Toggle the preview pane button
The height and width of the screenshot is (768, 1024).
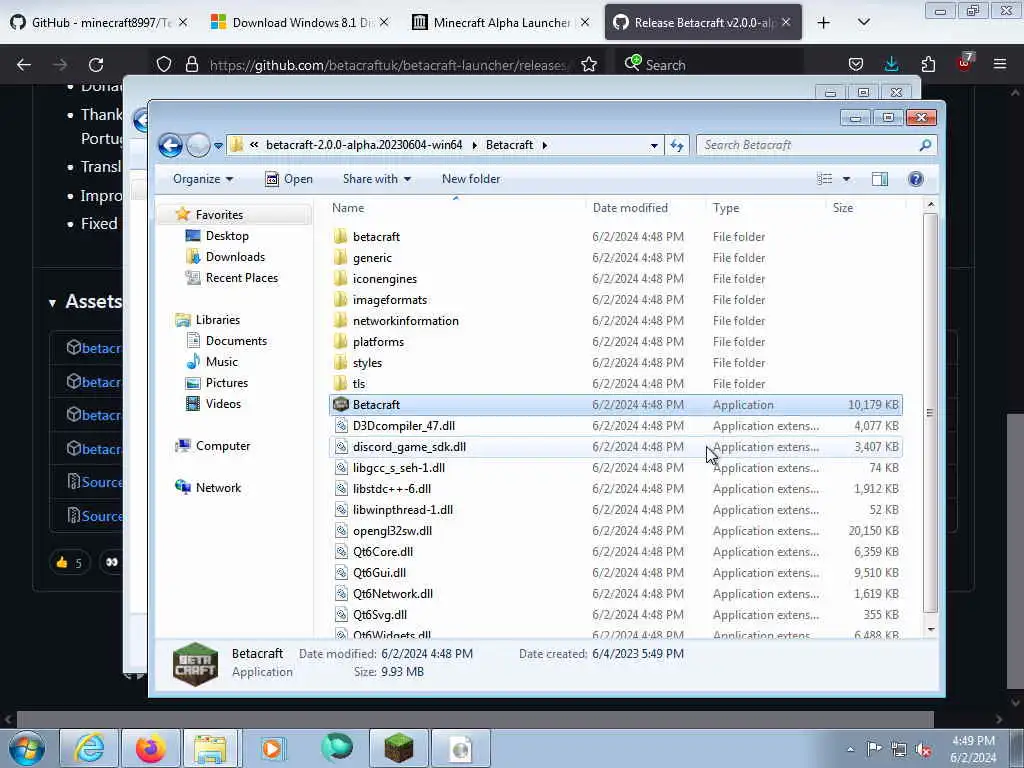point(880,179)
